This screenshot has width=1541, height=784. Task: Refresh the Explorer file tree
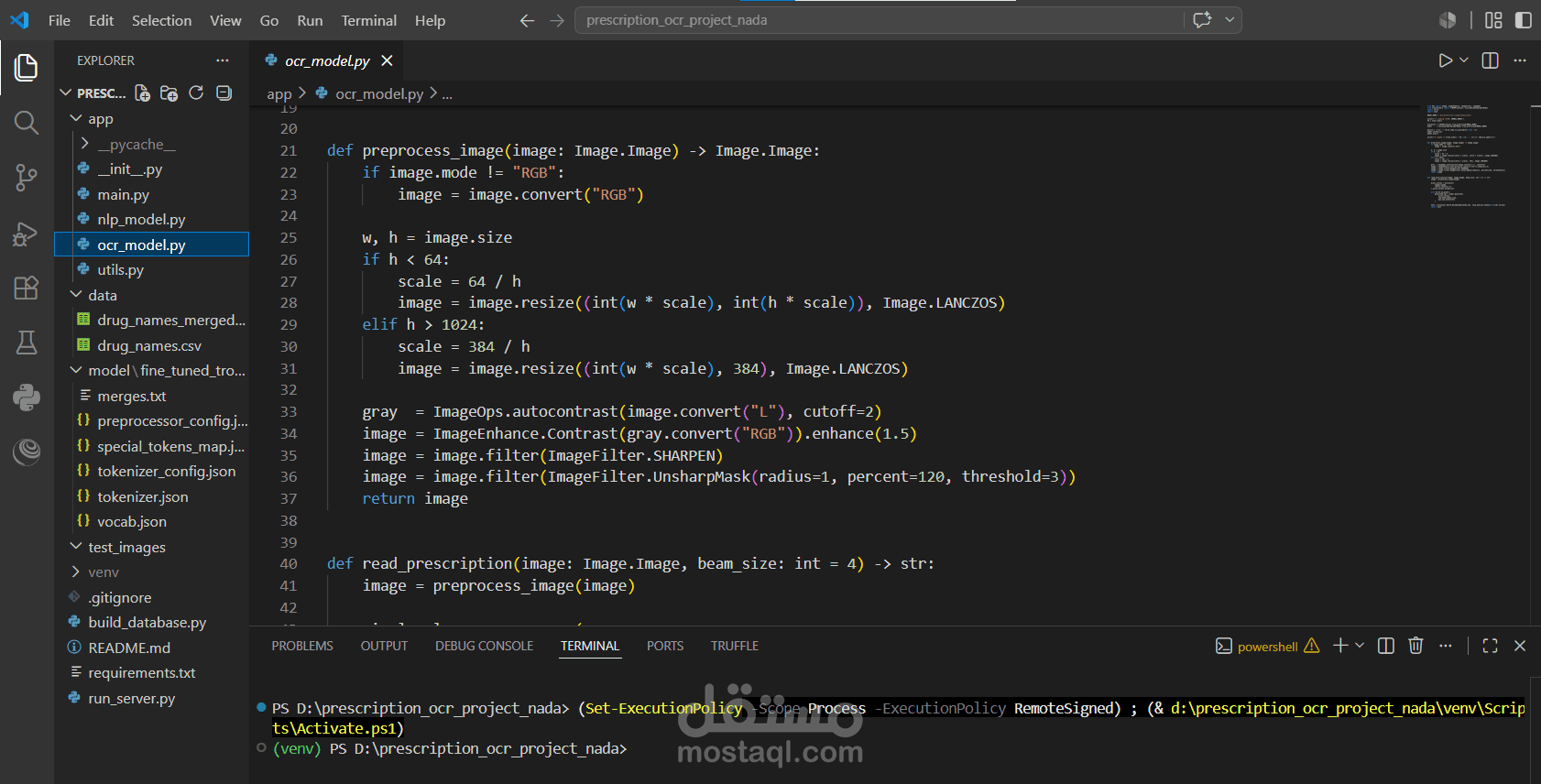(x=196, y=93)
